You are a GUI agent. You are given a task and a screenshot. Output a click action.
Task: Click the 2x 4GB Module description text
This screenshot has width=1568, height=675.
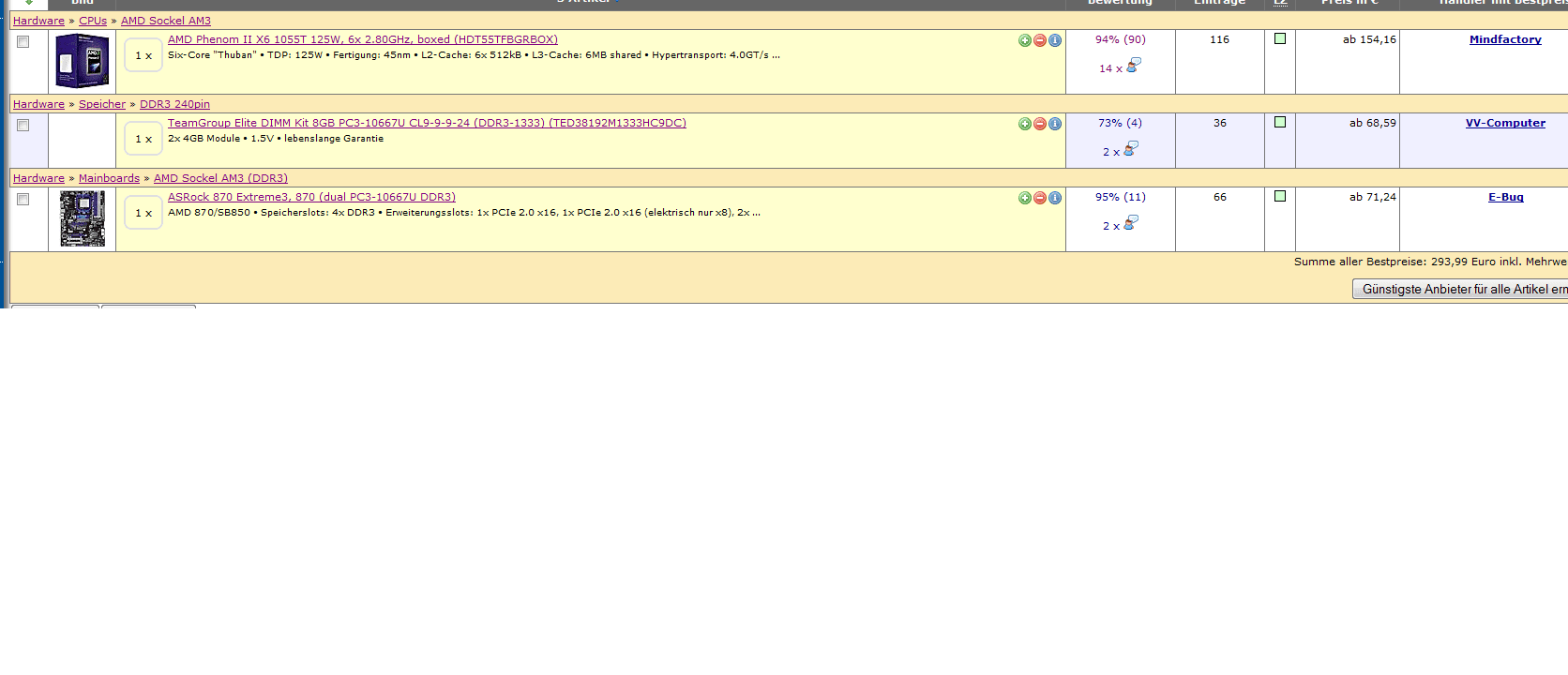pos(276,139)
